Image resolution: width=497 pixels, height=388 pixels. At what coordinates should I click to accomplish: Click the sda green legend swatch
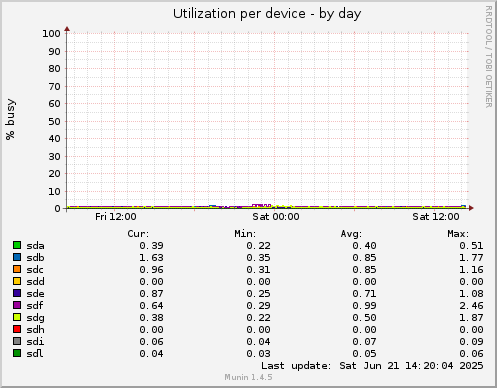point(17,245)
